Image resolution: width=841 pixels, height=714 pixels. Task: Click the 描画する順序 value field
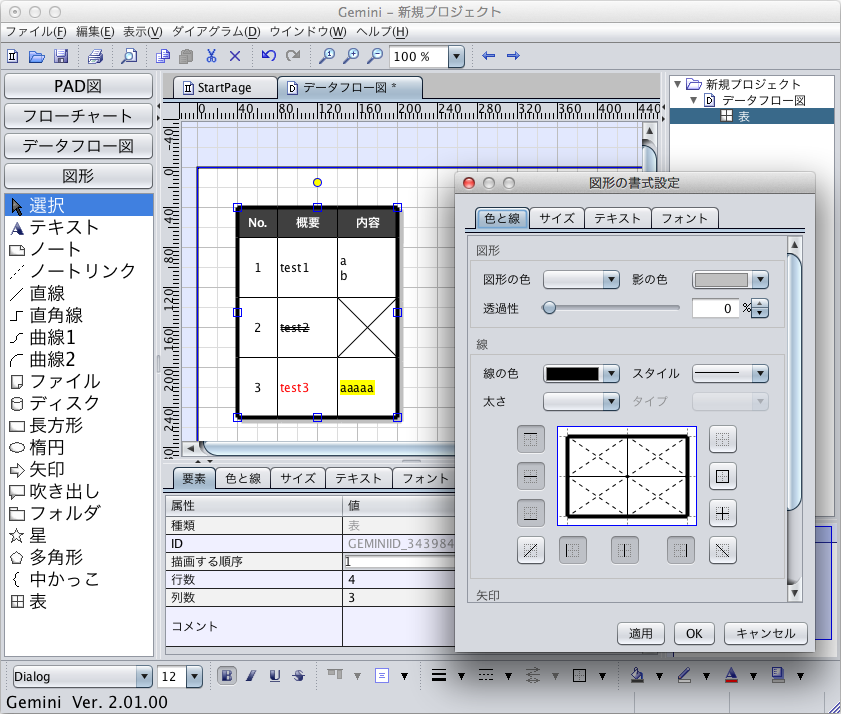click(x=399, y=562)
